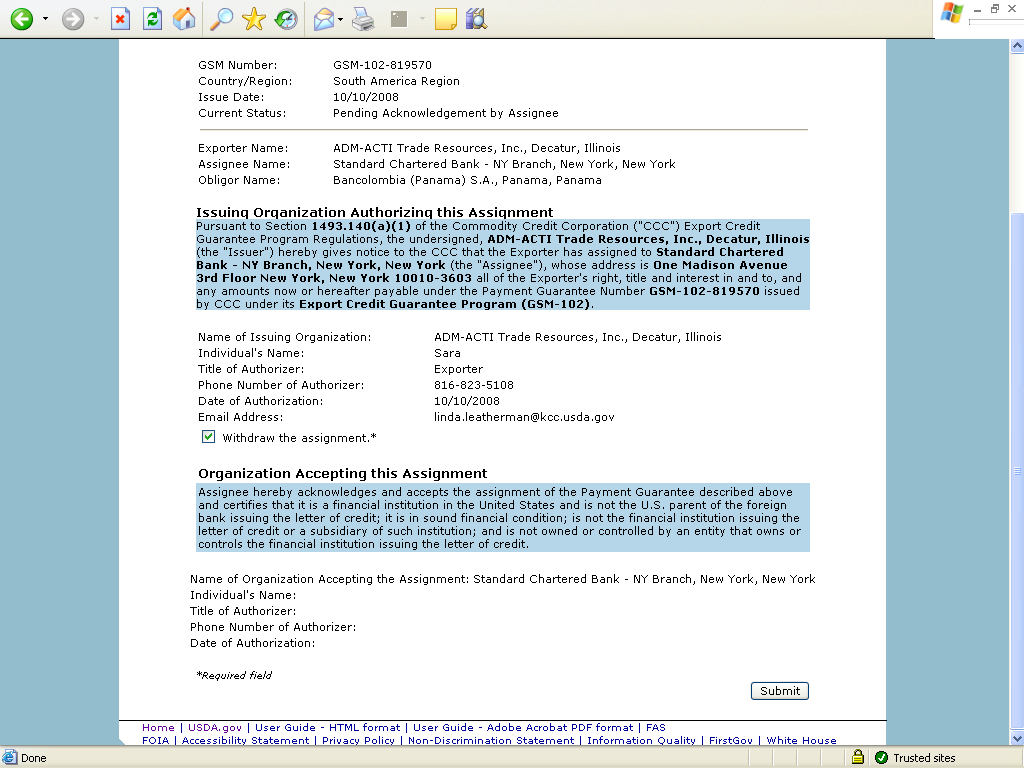Click the Issue Date 10/10/2008 value
1024x768 pixels.
pyautogui.click(x=366, y=97)
